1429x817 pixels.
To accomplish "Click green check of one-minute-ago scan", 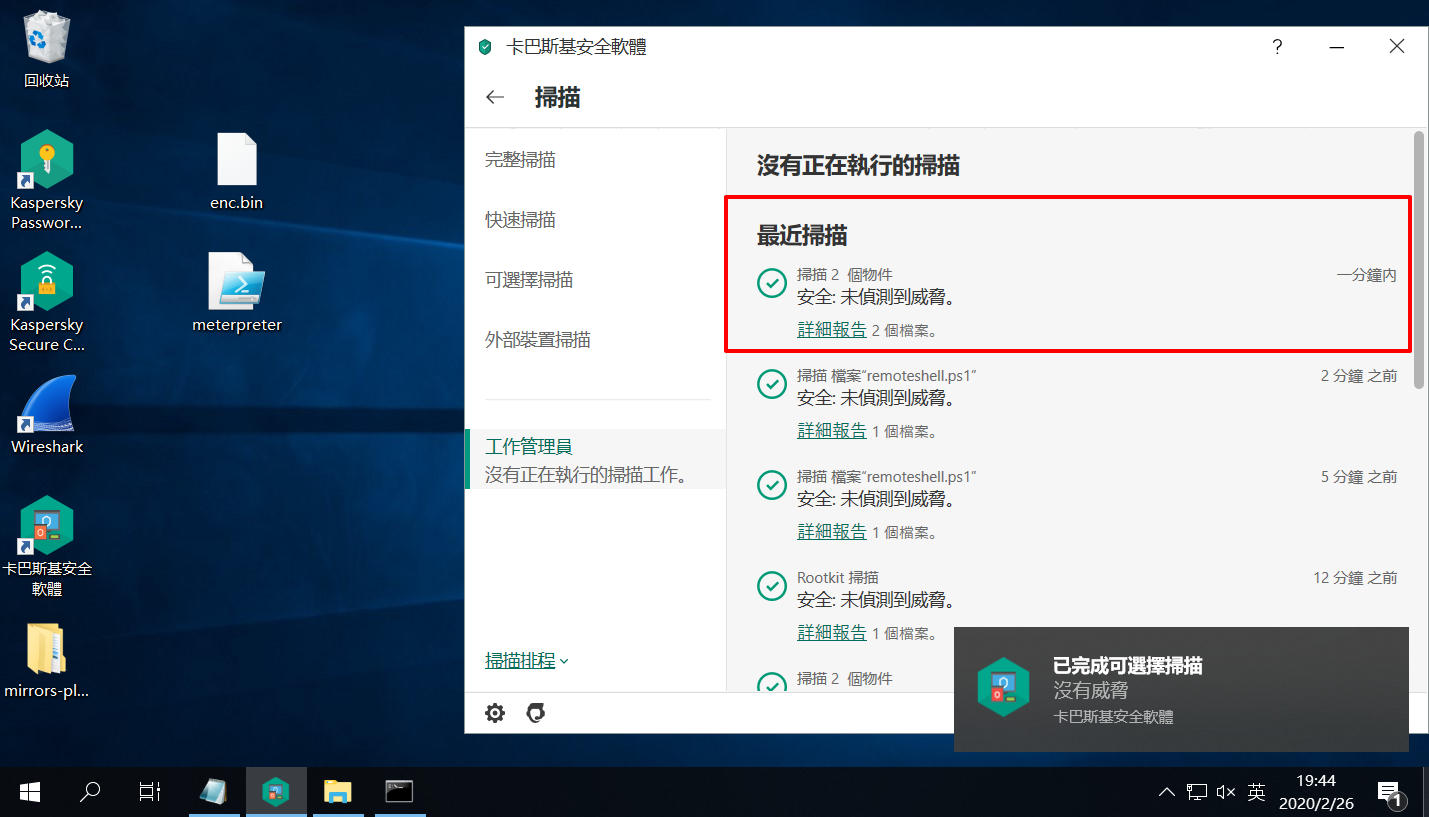I will point(771,283).
